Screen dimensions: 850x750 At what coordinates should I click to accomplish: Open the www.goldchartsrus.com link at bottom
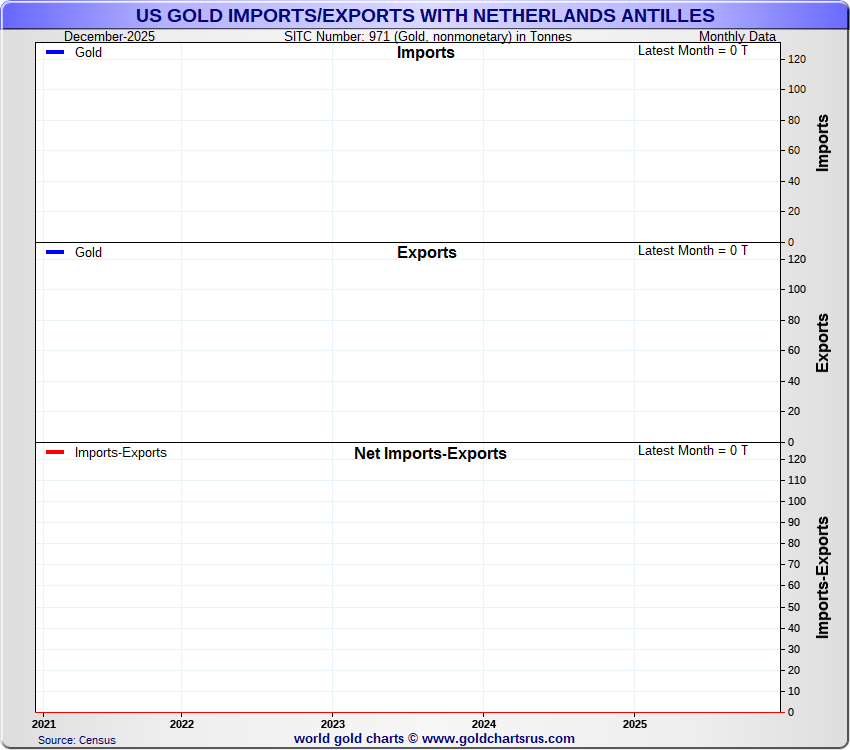tap(498, 739)
